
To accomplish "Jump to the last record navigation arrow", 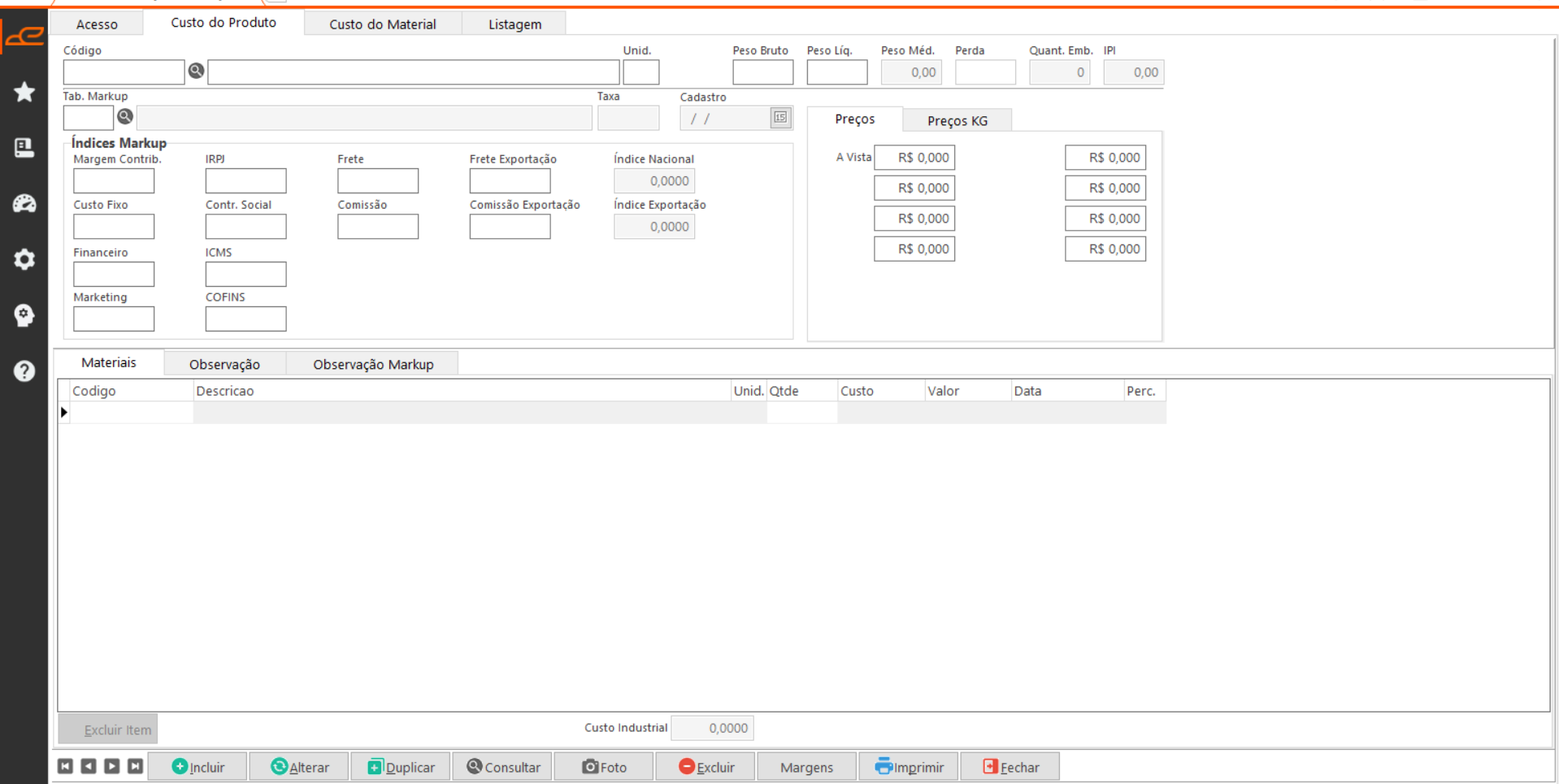I will [x=135, y=766].
